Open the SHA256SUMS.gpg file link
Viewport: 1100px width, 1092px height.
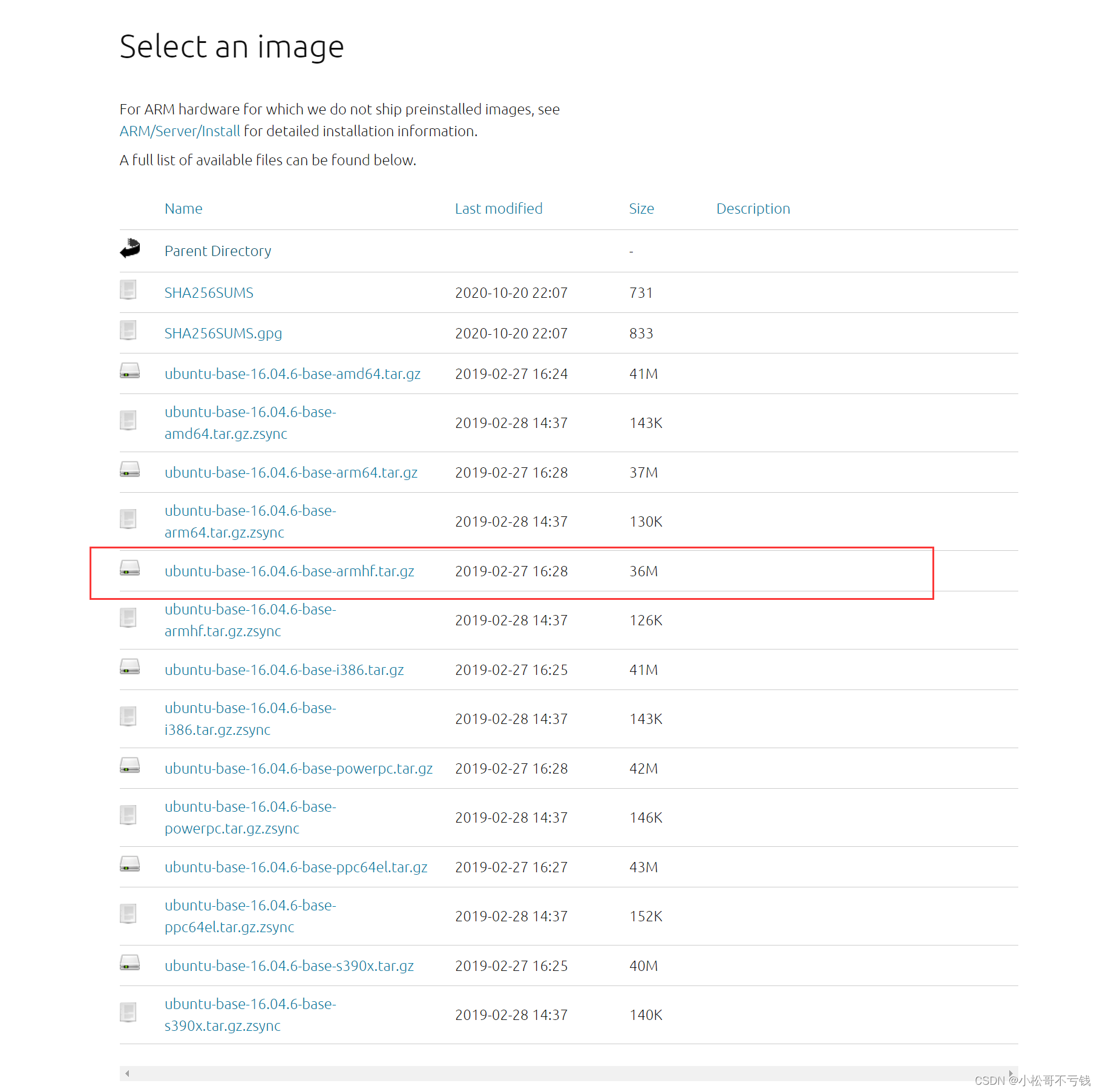coord(223,334)
